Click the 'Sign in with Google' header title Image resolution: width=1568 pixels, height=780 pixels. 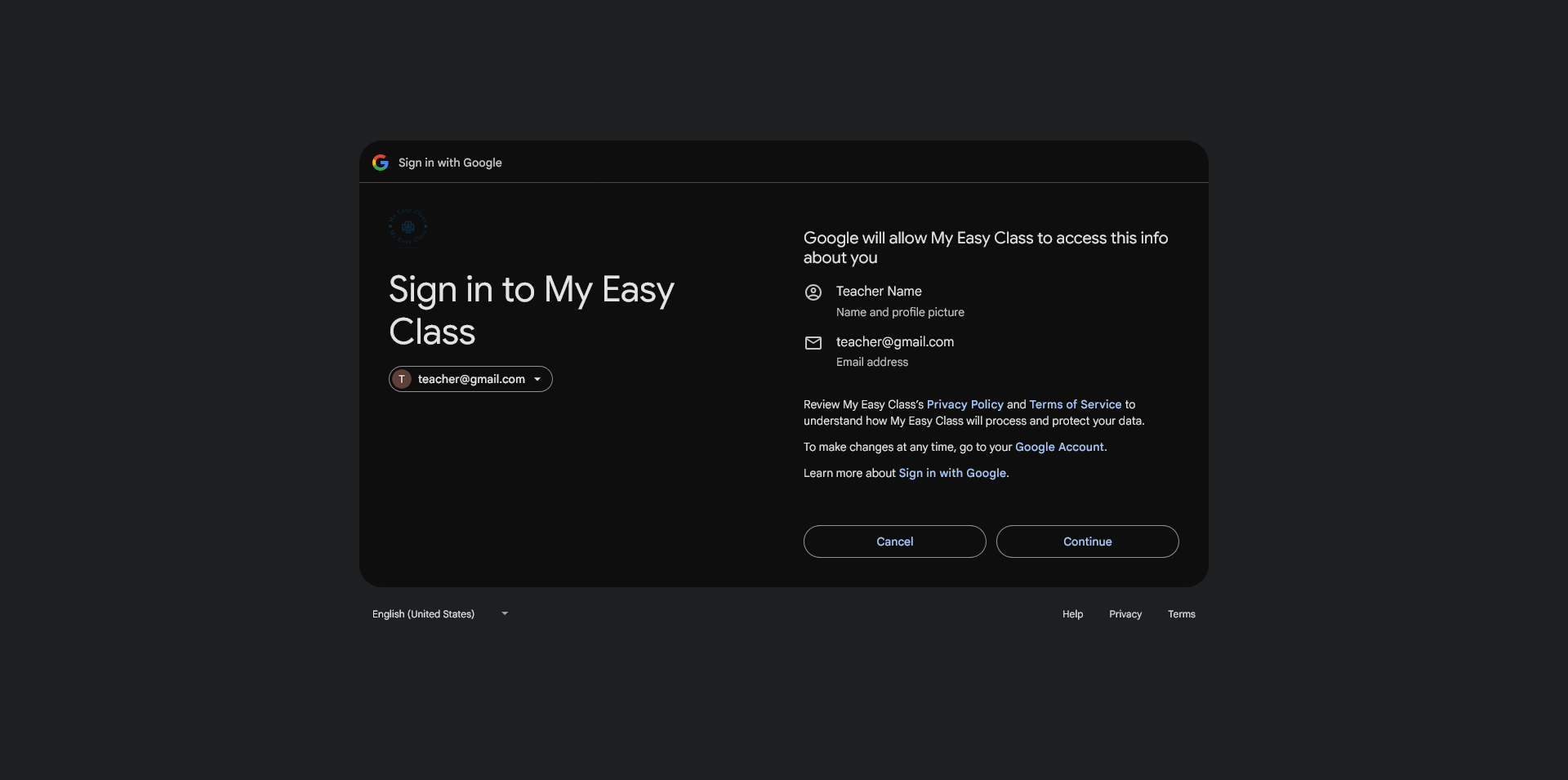tap(450, 163)
